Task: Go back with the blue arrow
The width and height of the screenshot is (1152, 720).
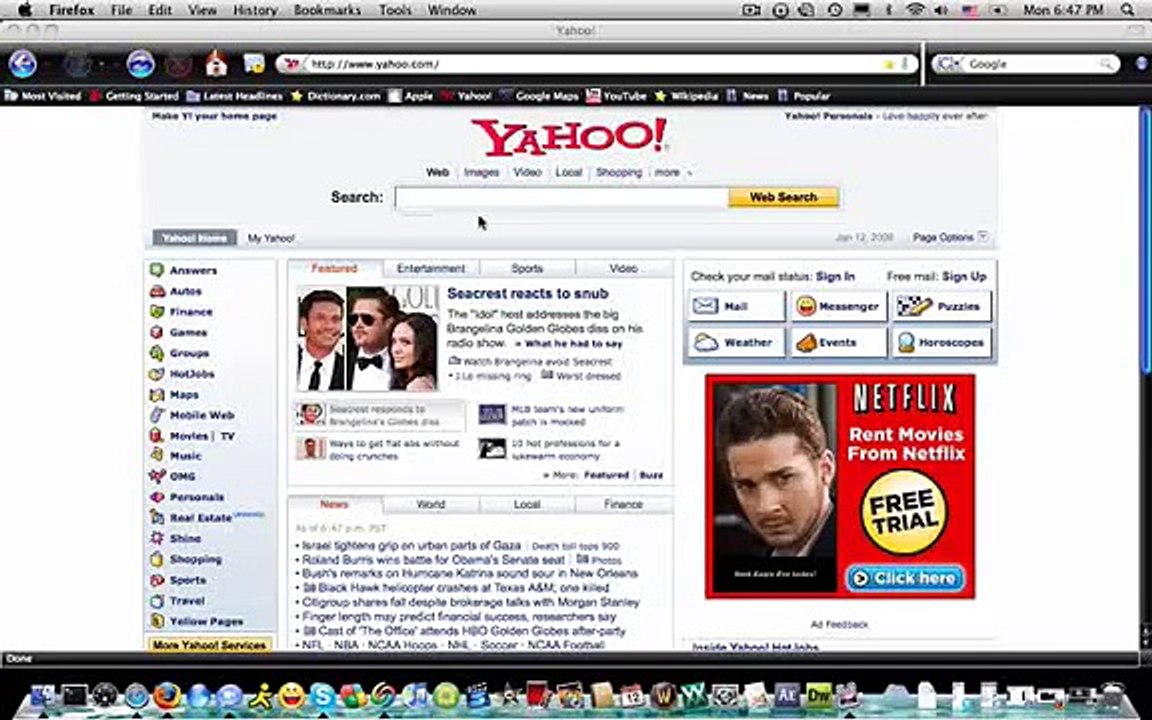Action: (23, 64)
